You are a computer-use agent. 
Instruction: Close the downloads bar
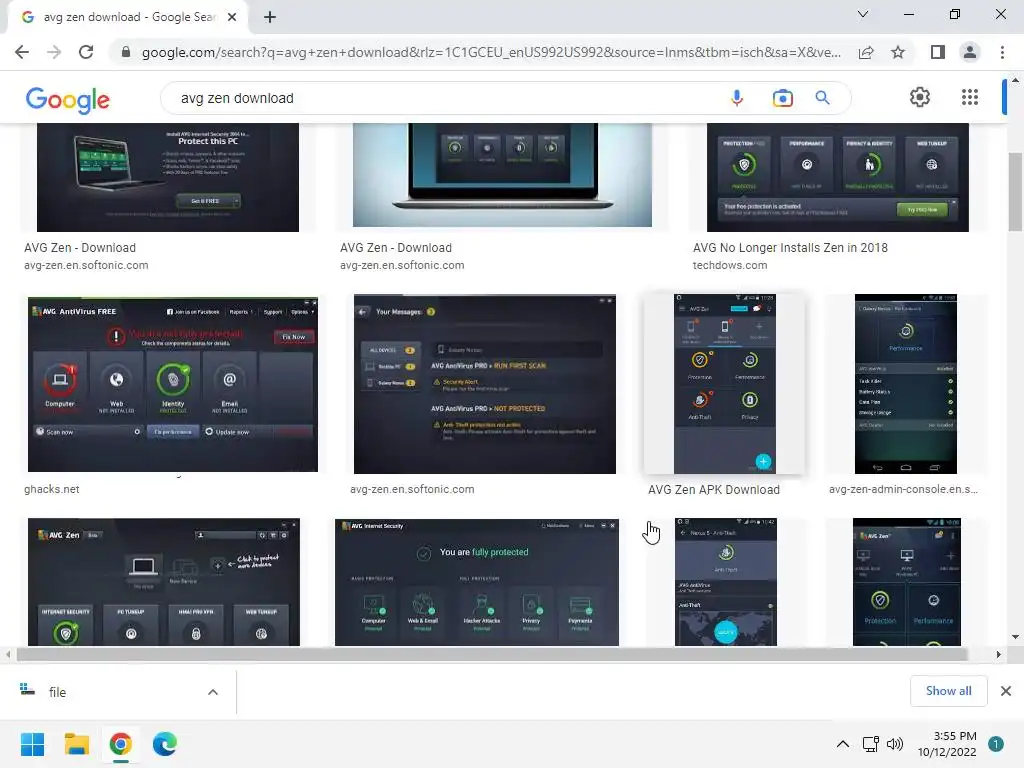[x=1006, y=691]
